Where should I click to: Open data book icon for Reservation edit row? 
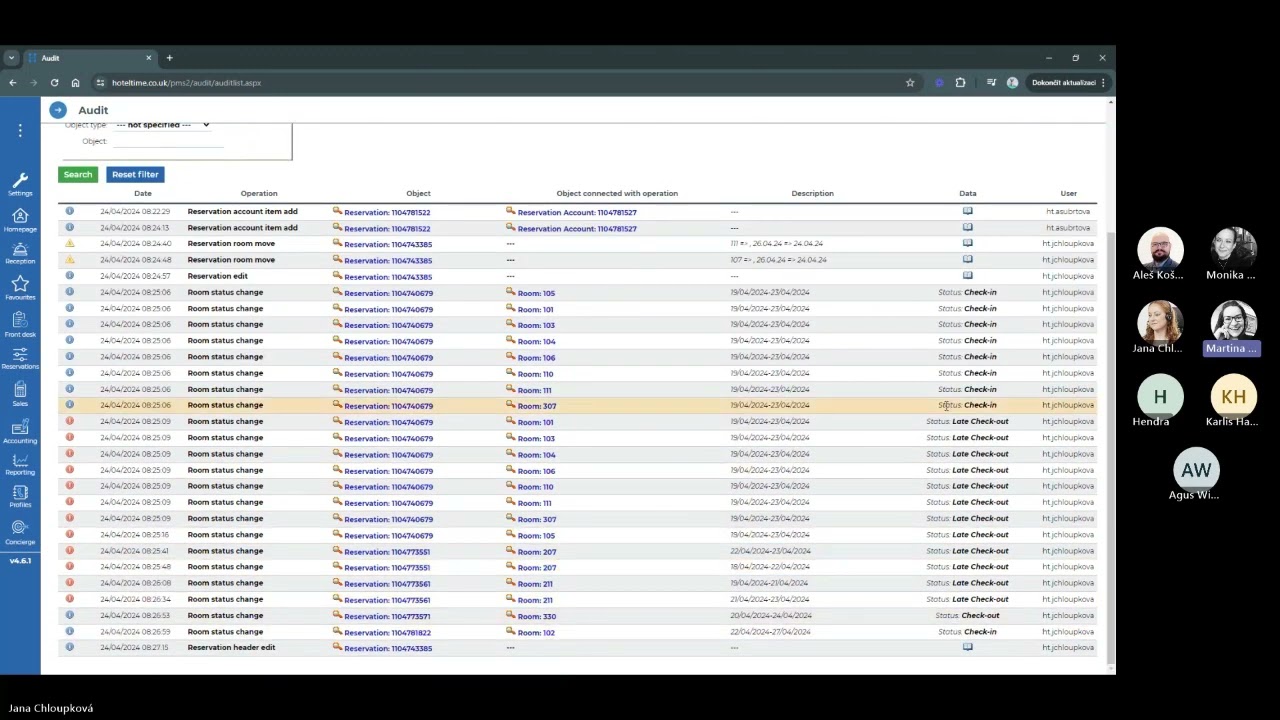[967, 275]
